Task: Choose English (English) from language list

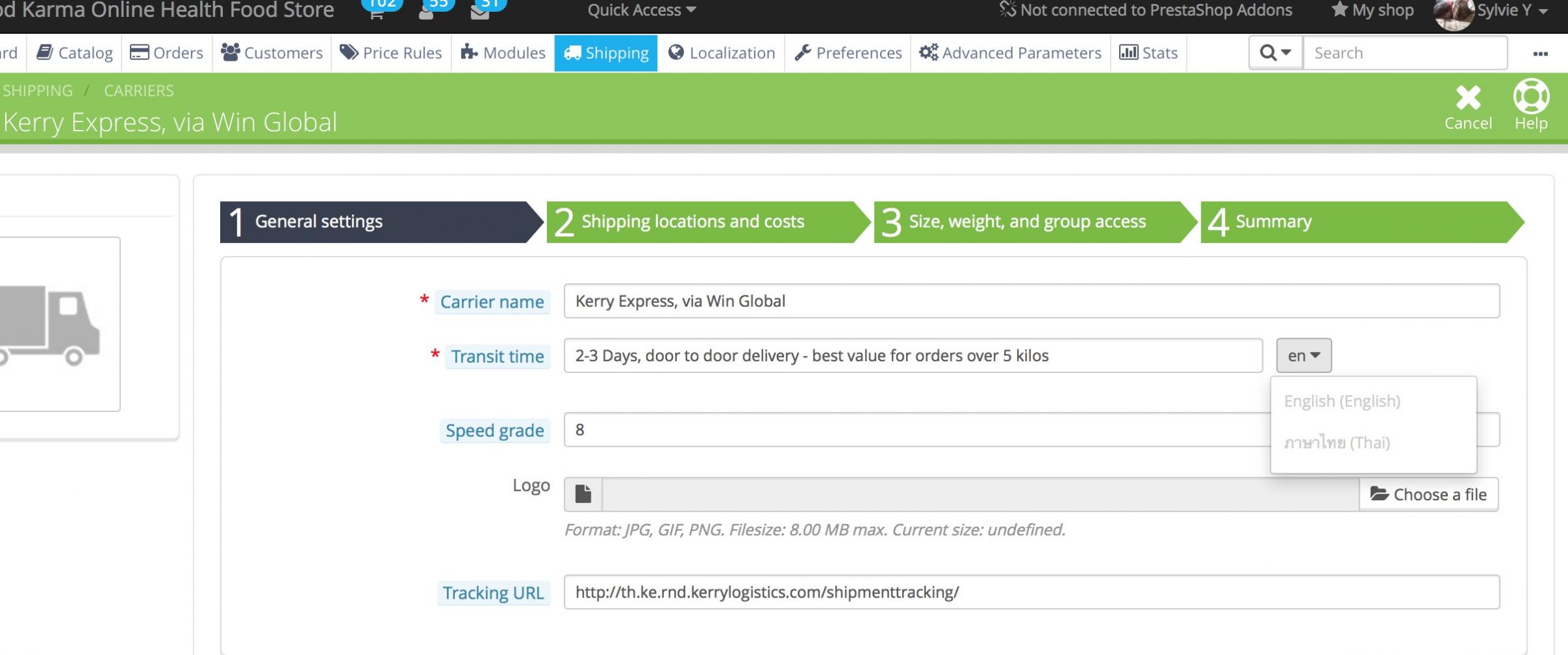Action: (x=1342, y=401)
